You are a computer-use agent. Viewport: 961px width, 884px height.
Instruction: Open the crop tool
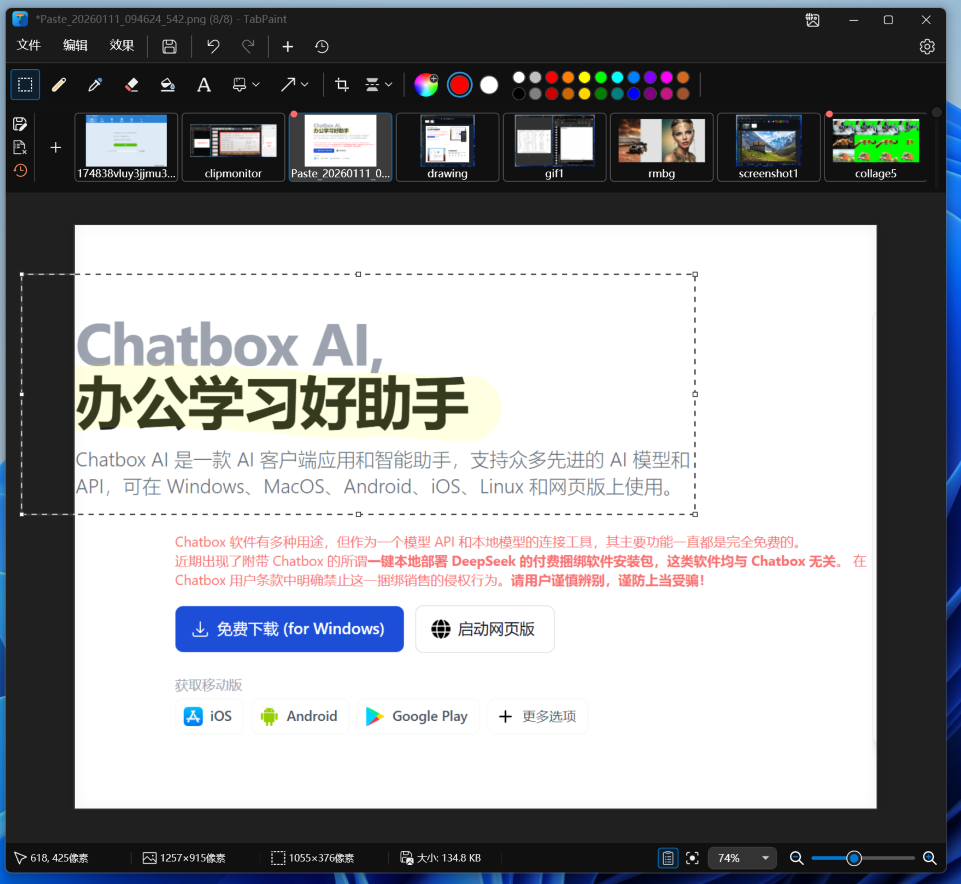coord(344,84)
